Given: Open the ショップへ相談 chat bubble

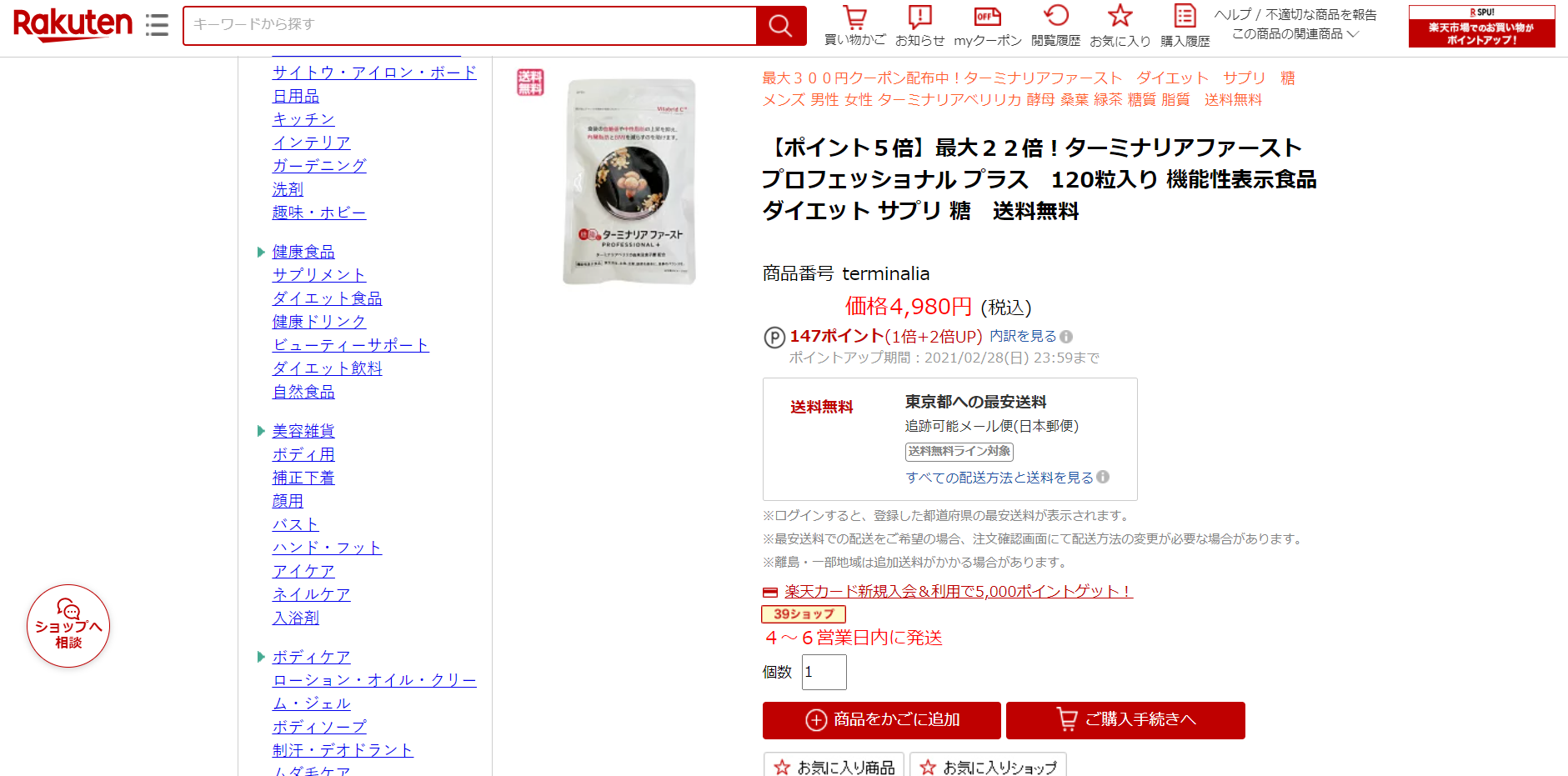Looking at the screenshot, I should click(x=68, y=626).
